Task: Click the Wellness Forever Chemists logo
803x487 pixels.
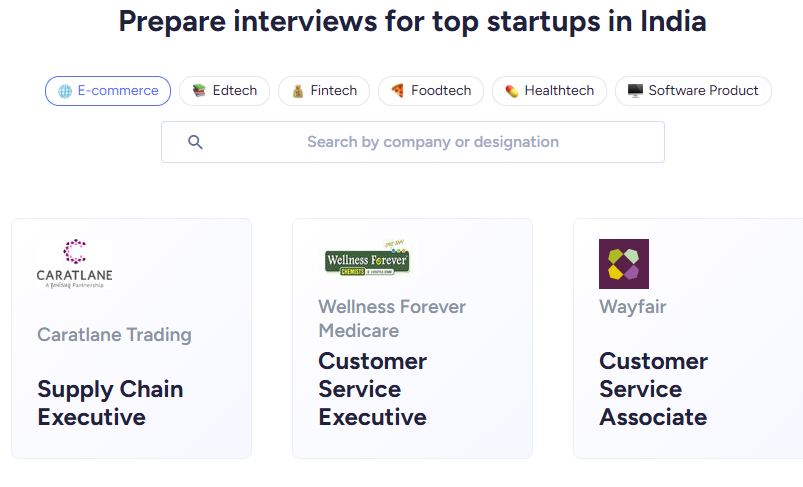Action: (367, 259)
